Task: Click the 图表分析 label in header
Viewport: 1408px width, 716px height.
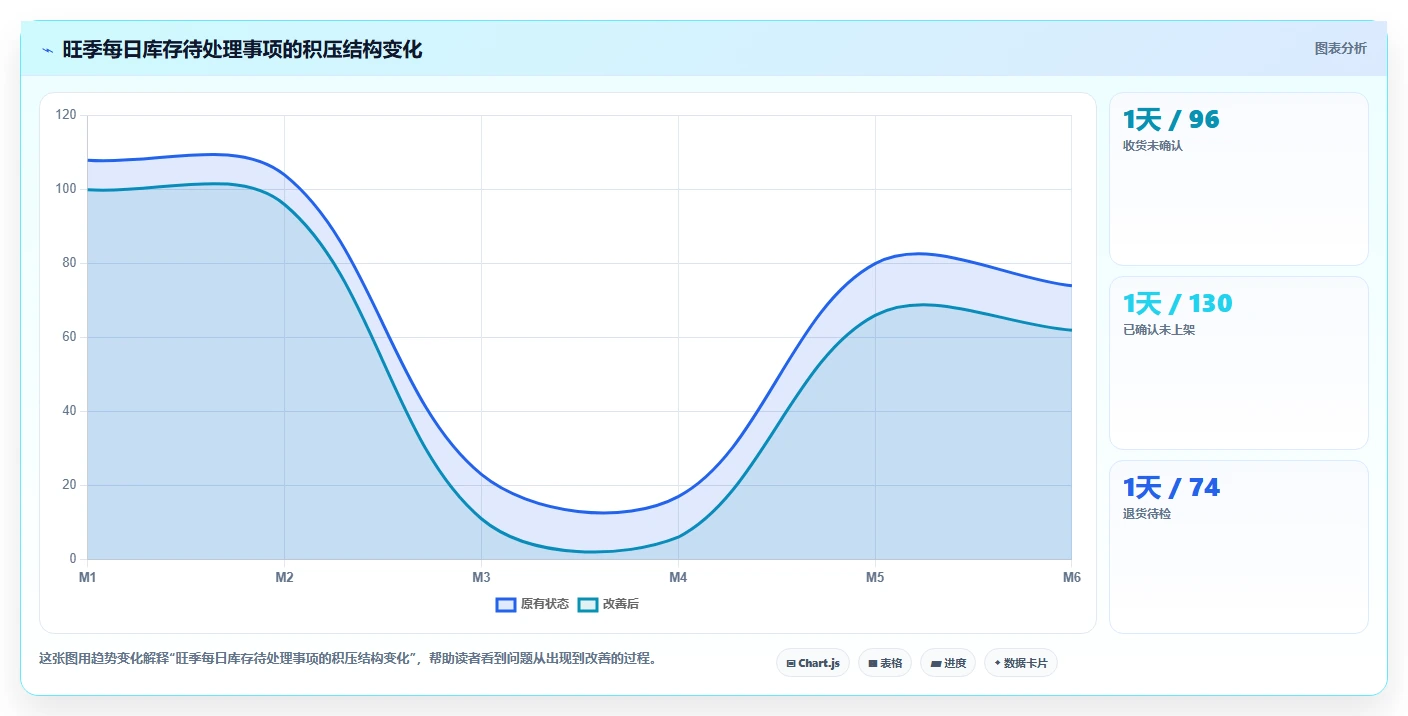Action: [x=1340, y=48]
